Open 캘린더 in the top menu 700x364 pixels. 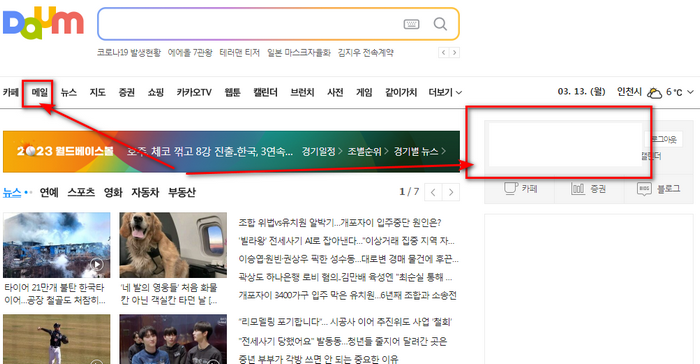click(265, 92)
